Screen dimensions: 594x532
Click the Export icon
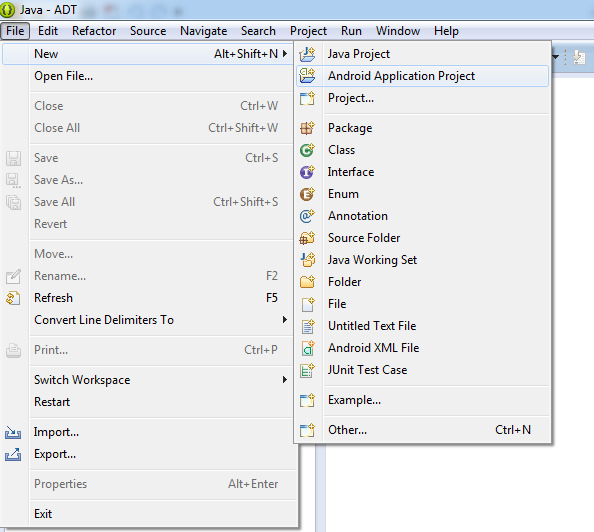point(13,454)
